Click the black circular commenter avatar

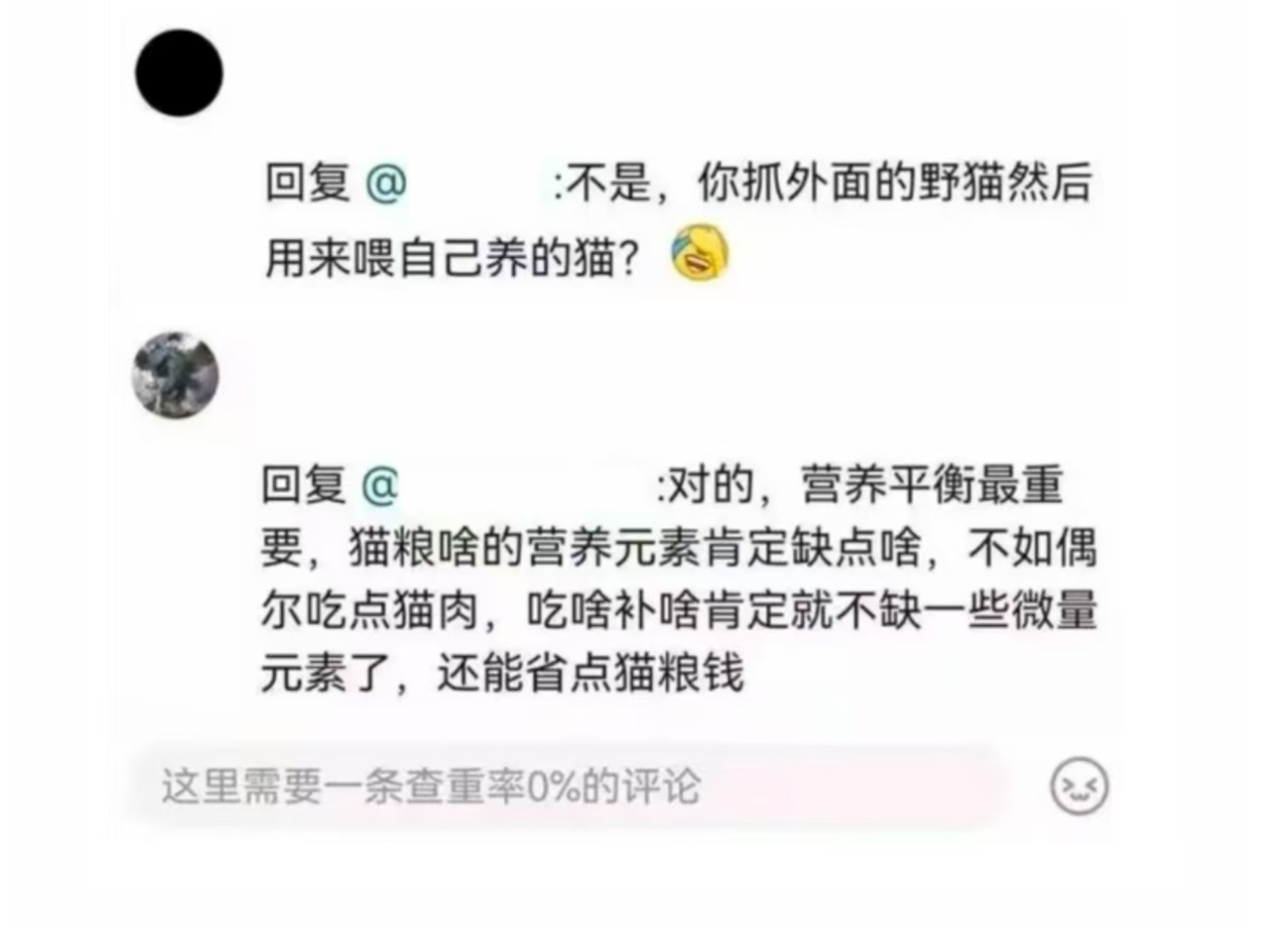[179, 73]
